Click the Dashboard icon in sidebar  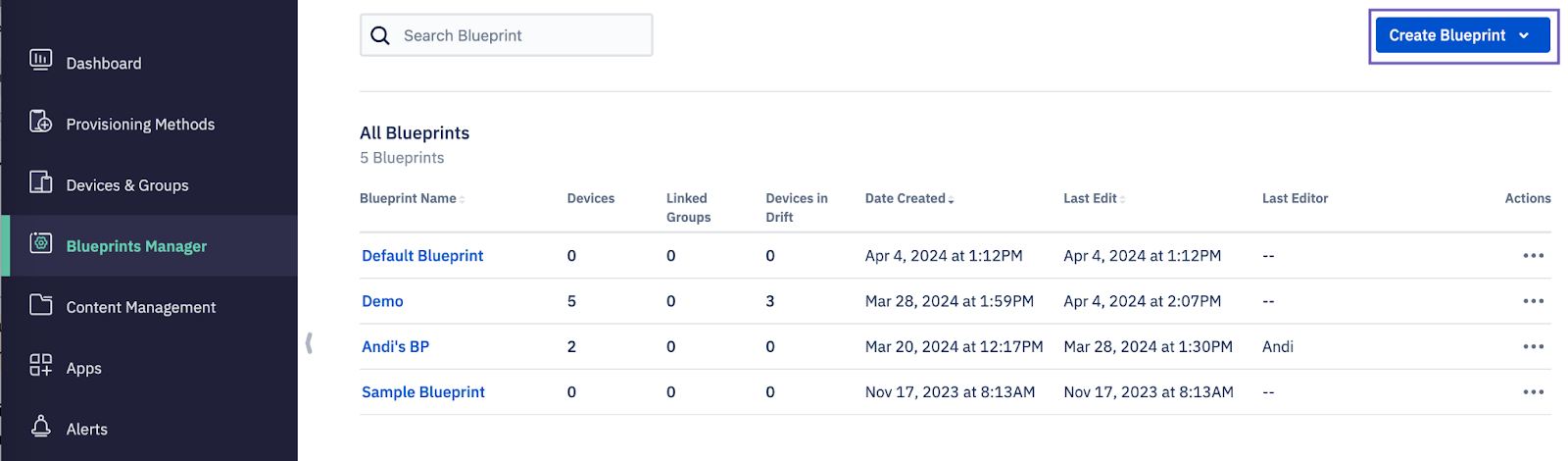pyautogui.click(x=40, y=61)
